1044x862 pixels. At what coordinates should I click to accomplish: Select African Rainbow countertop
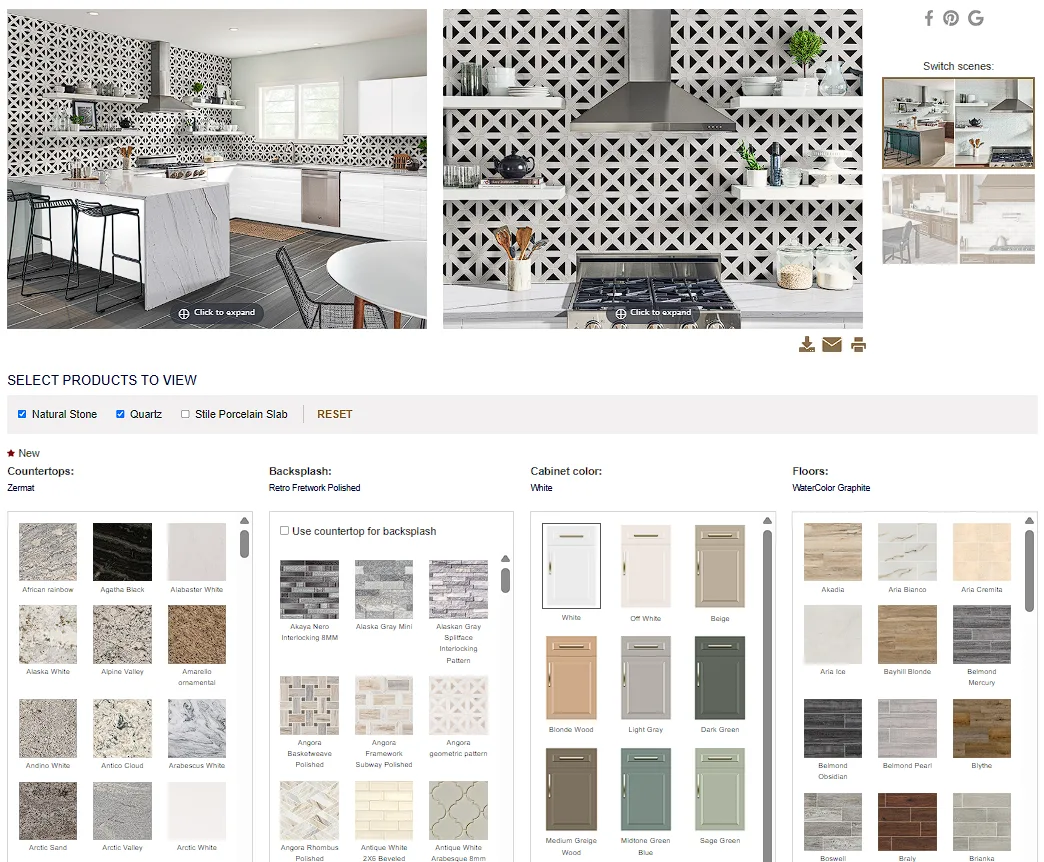point(48,552)
